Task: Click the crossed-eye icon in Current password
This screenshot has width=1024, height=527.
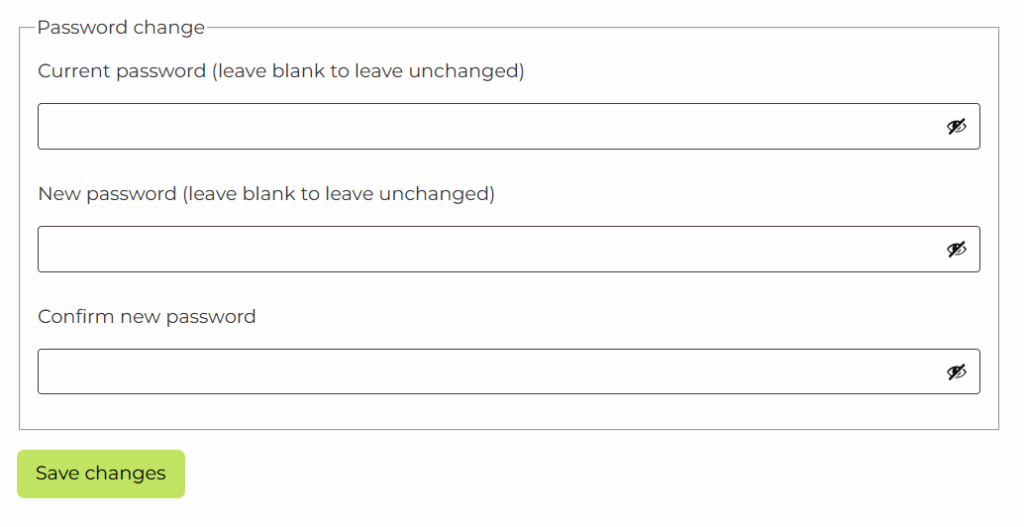Action: pyautogui.click(x=957, y=127)
